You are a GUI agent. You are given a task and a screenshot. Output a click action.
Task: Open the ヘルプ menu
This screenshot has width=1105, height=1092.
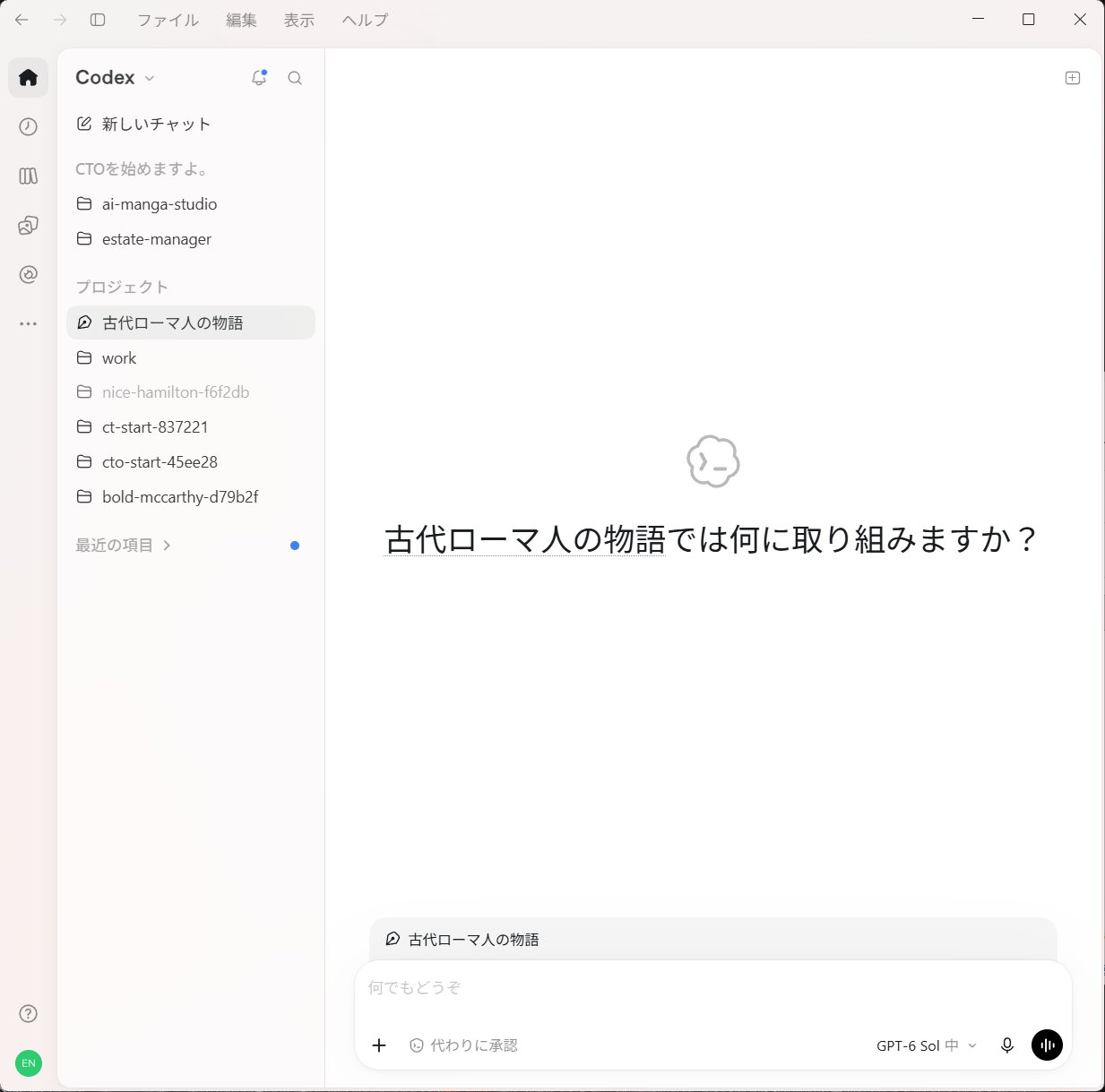pyautogui.click(x=365, y=20)
